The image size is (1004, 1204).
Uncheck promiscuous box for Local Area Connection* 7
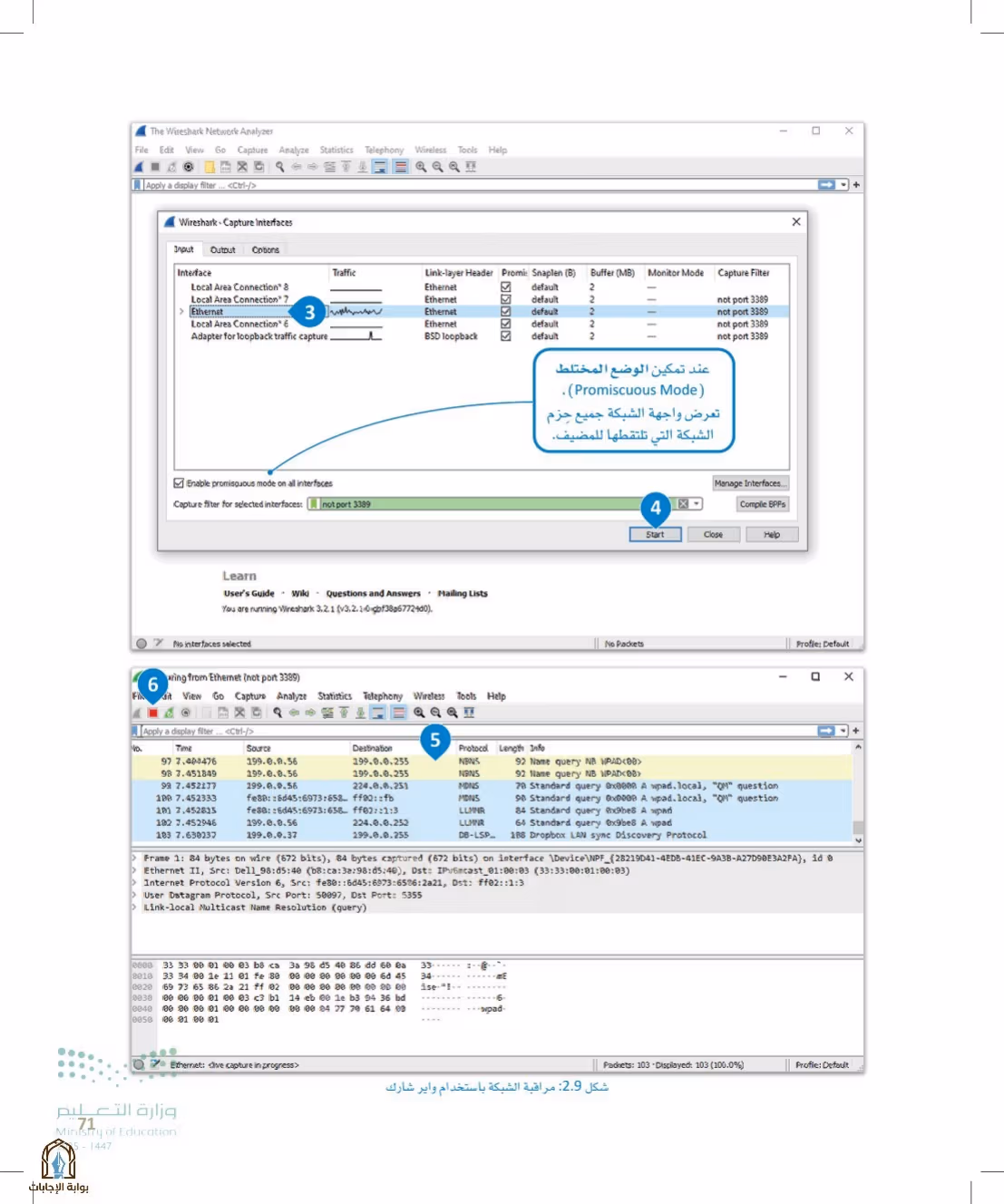(x=506, y=299)
